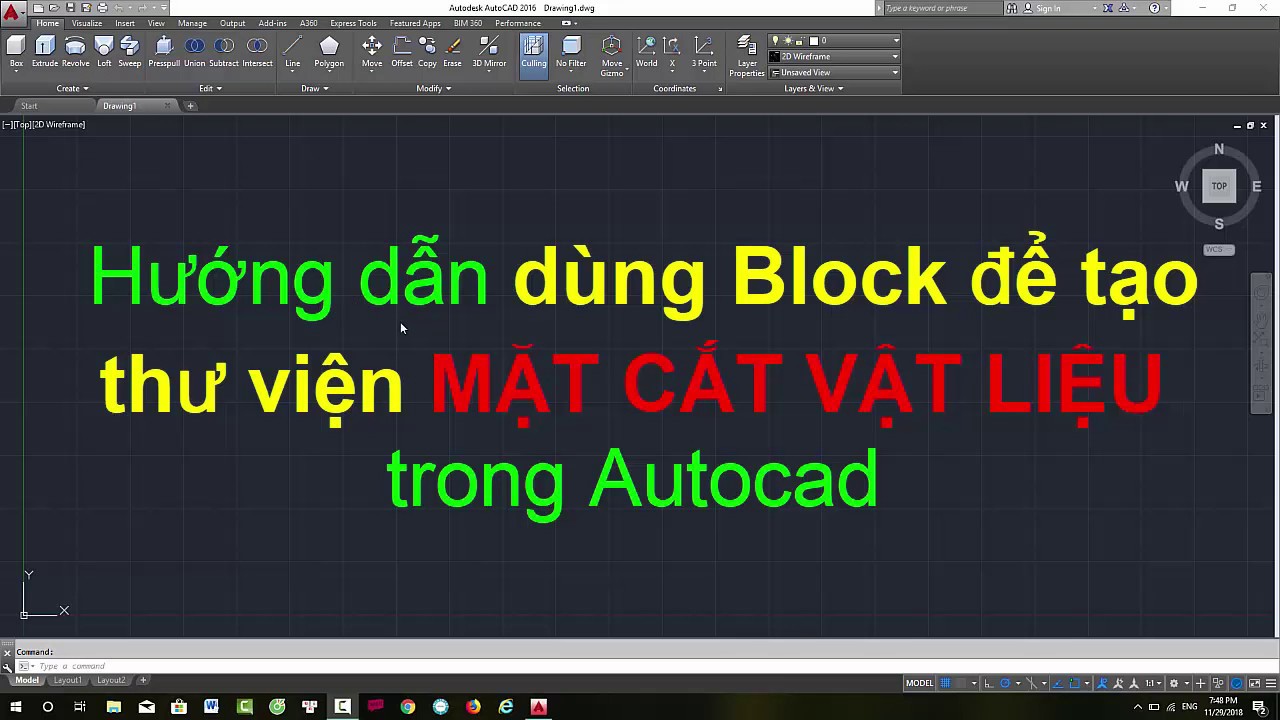
Task: Select the Move Gizmo tool
Action: click(x=612, y=56)
